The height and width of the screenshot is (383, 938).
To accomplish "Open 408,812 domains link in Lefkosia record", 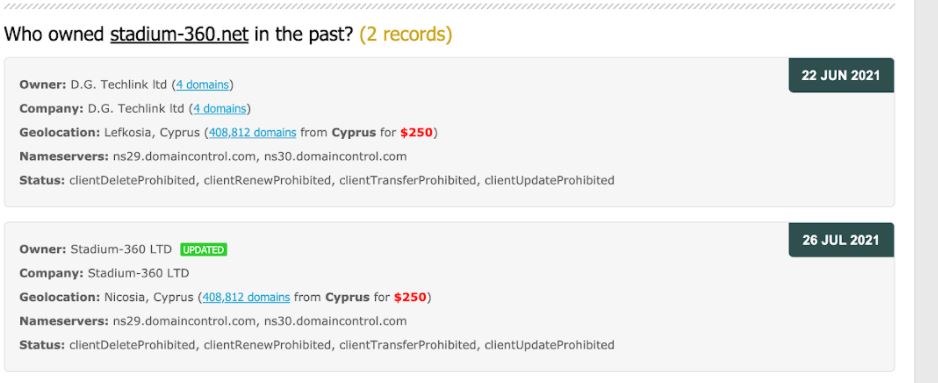I will click(252, 133).
